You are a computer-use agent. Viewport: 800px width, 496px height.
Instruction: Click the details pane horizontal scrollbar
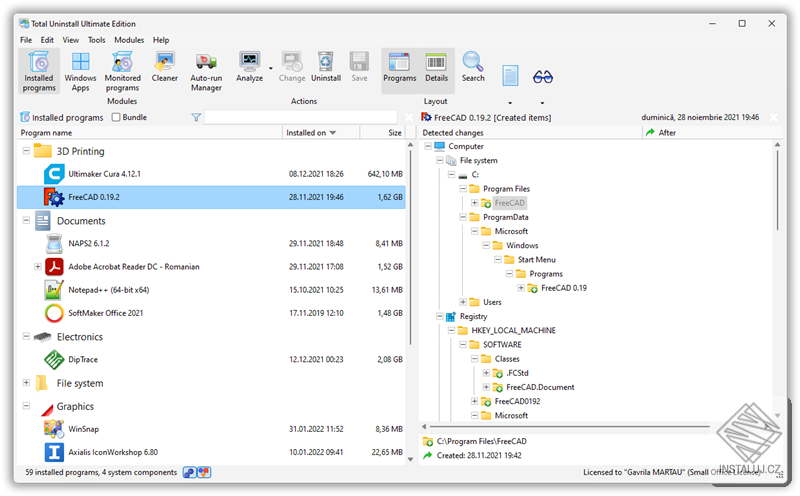[570, 427]
